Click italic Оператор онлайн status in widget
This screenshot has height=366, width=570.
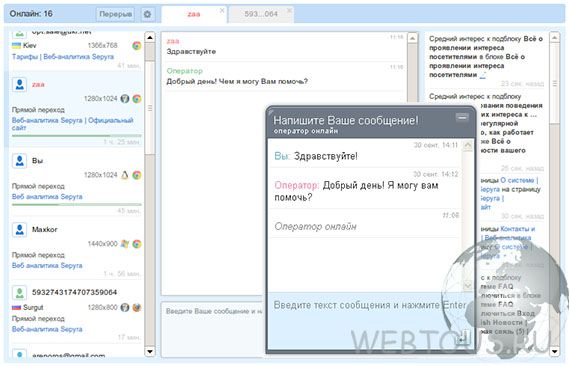[315, 226]
